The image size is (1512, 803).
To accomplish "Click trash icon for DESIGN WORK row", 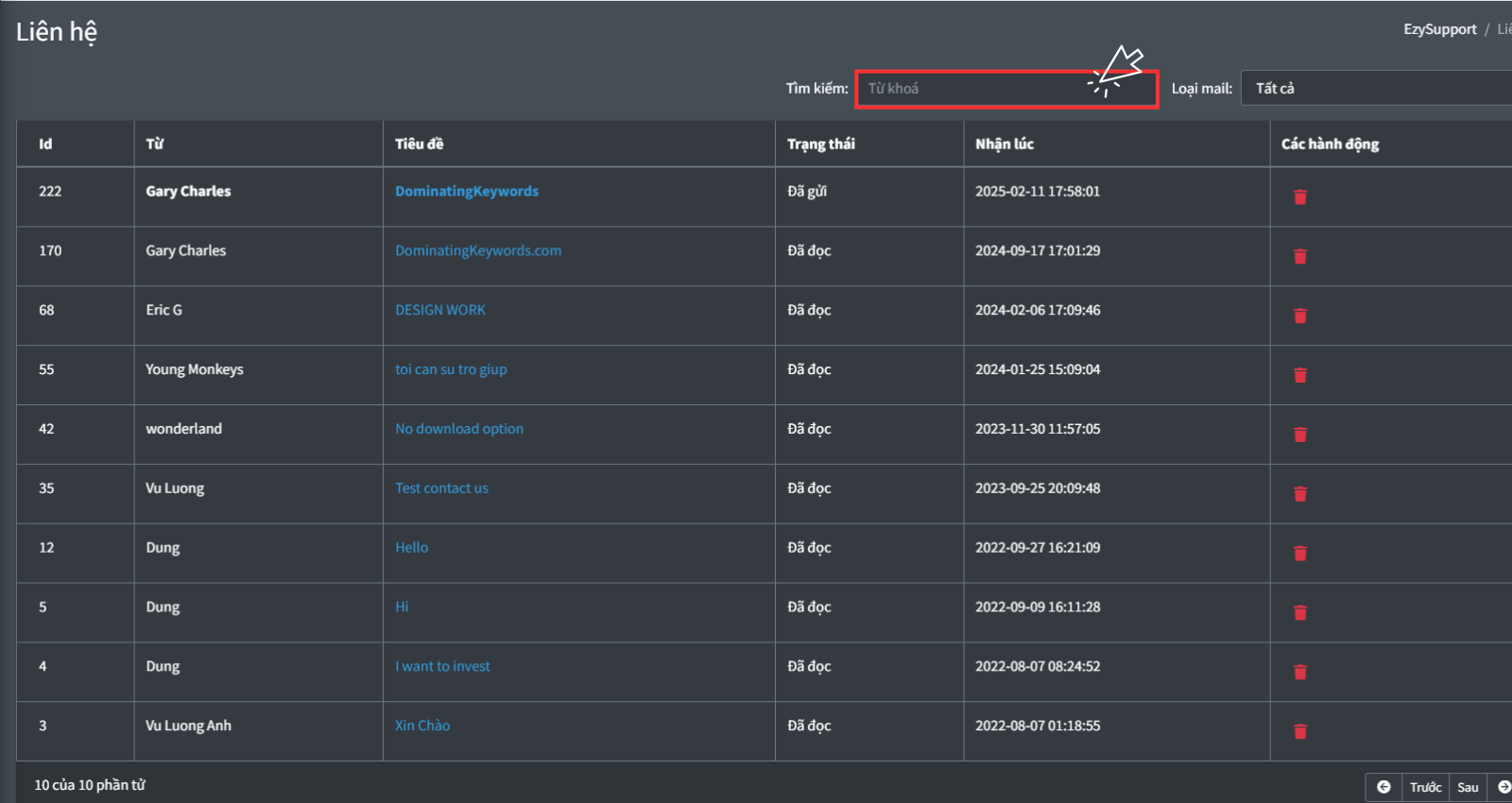I will tap(1300, 316).
